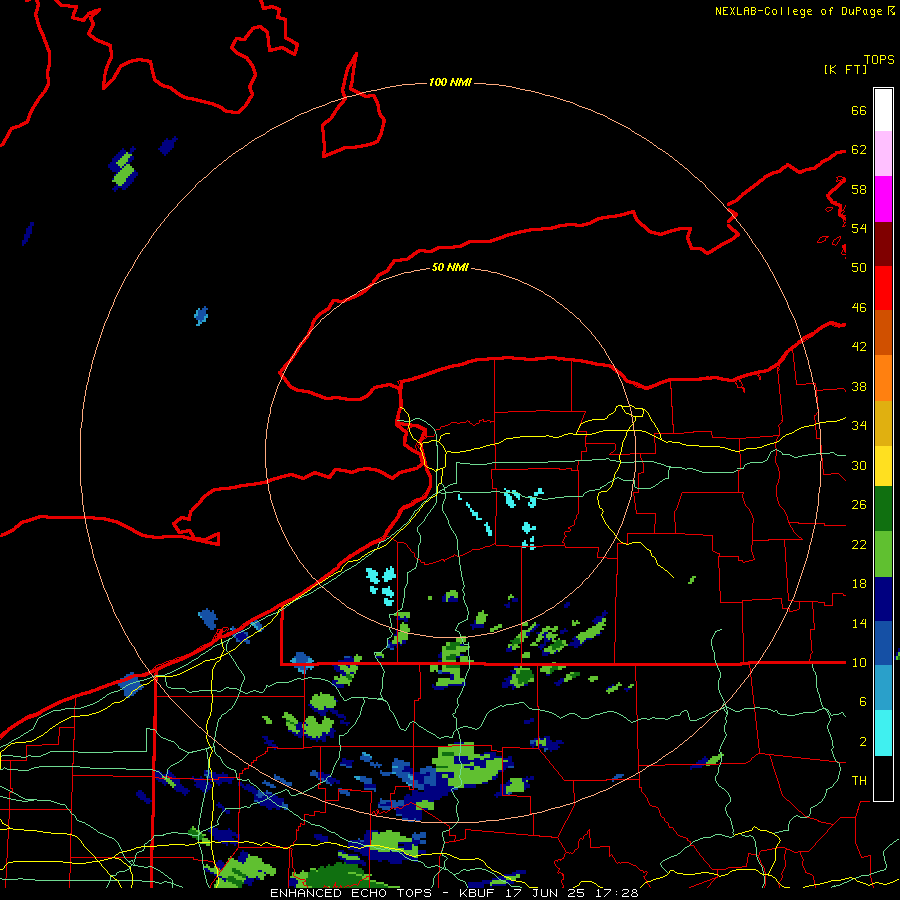The width and height of the screenshot is (900, 900).
Task: Click the ENHANCED ECHO TOPS KBUF caption
Action: click(454, 893)
